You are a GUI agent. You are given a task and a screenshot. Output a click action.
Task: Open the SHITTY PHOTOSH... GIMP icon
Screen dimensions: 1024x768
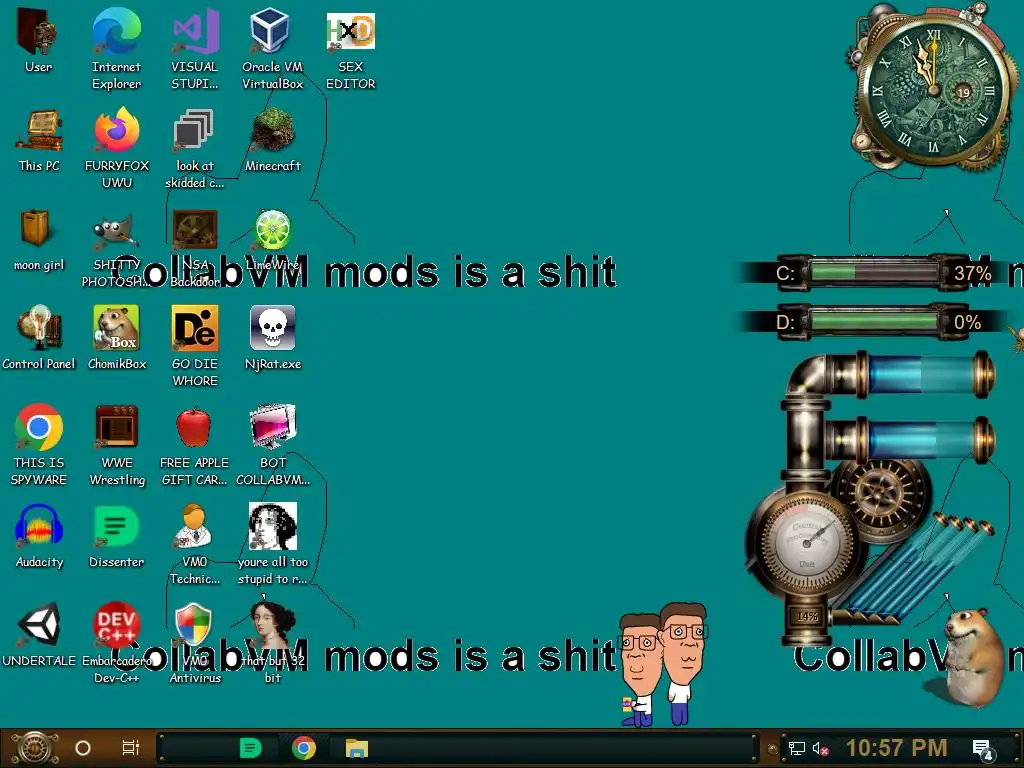point(117,248)
